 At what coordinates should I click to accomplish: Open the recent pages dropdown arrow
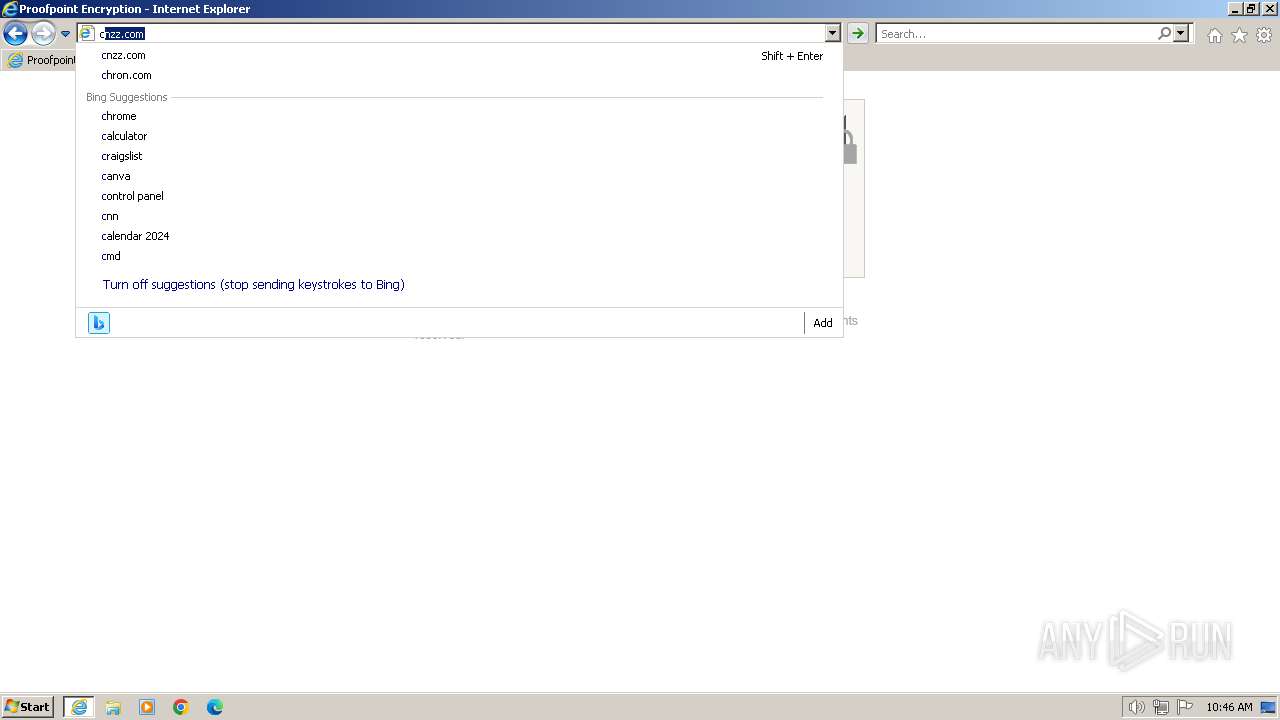[x=65, y=34]
